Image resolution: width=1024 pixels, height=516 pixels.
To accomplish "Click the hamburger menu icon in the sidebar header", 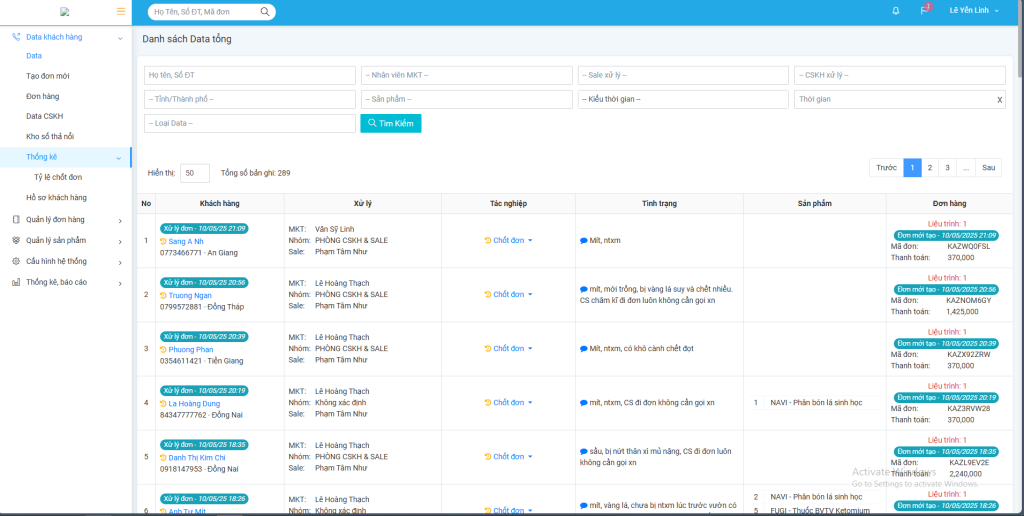I will [121, 12].
